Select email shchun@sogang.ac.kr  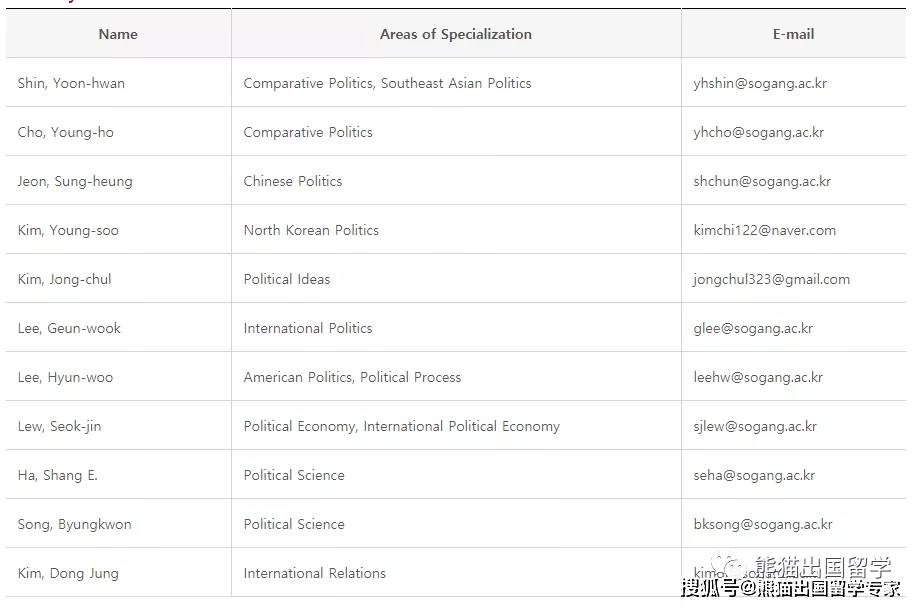762,182
